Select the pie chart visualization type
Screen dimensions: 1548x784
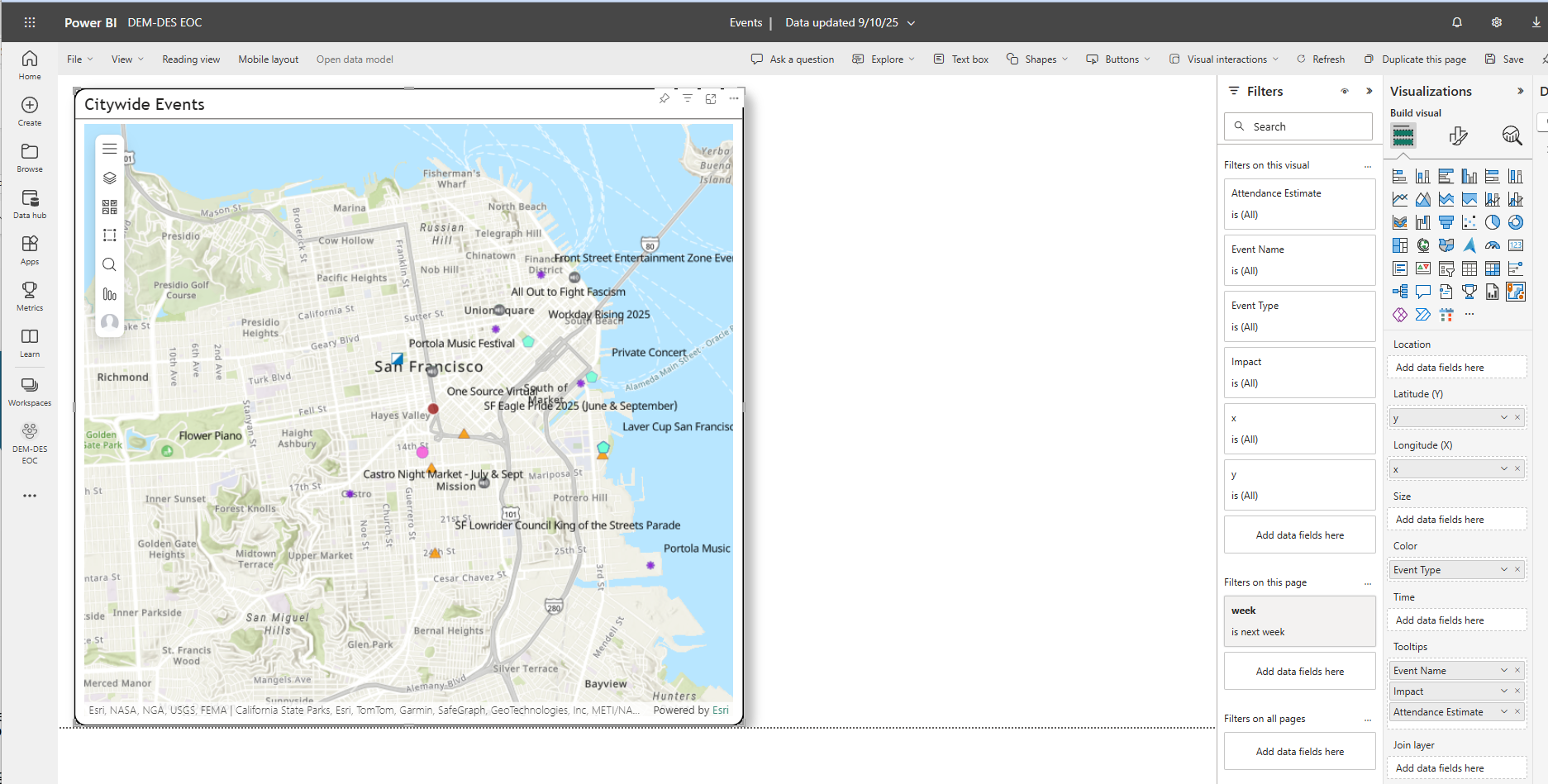(x=1492, y=222)
